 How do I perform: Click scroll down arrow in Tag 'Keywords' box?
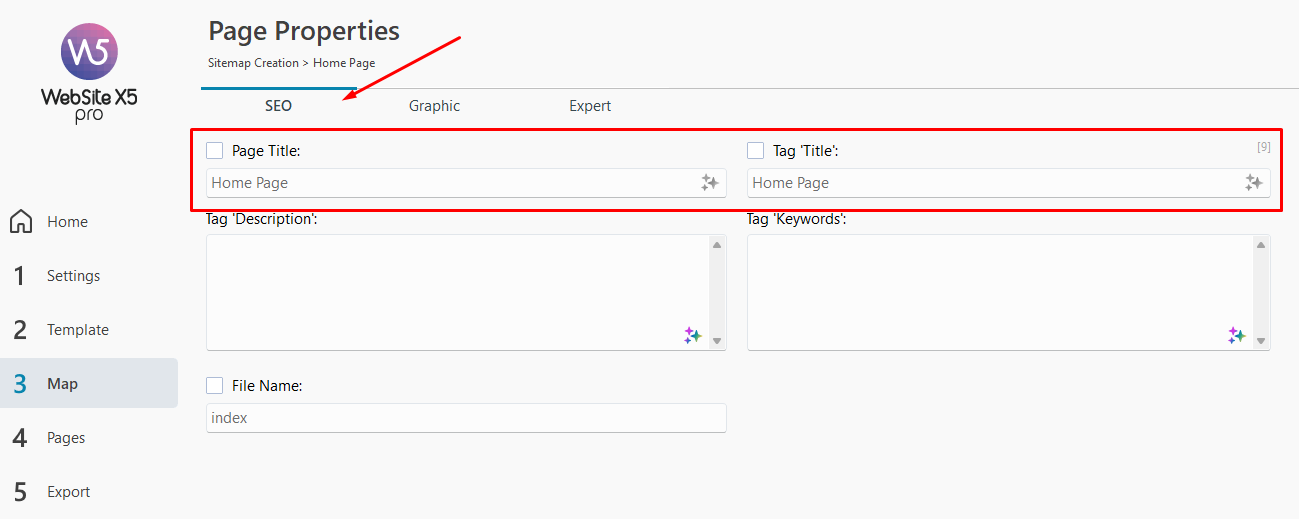[1261, 341]
